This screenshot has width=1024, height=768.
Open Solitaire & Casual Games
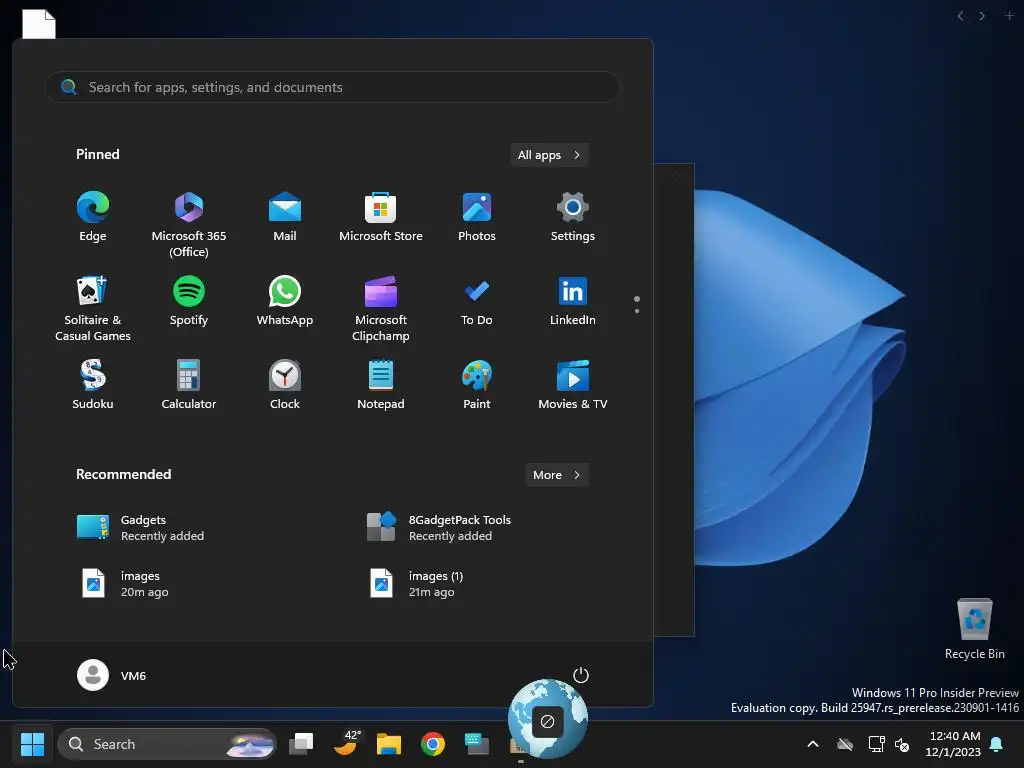coord(93,308)
